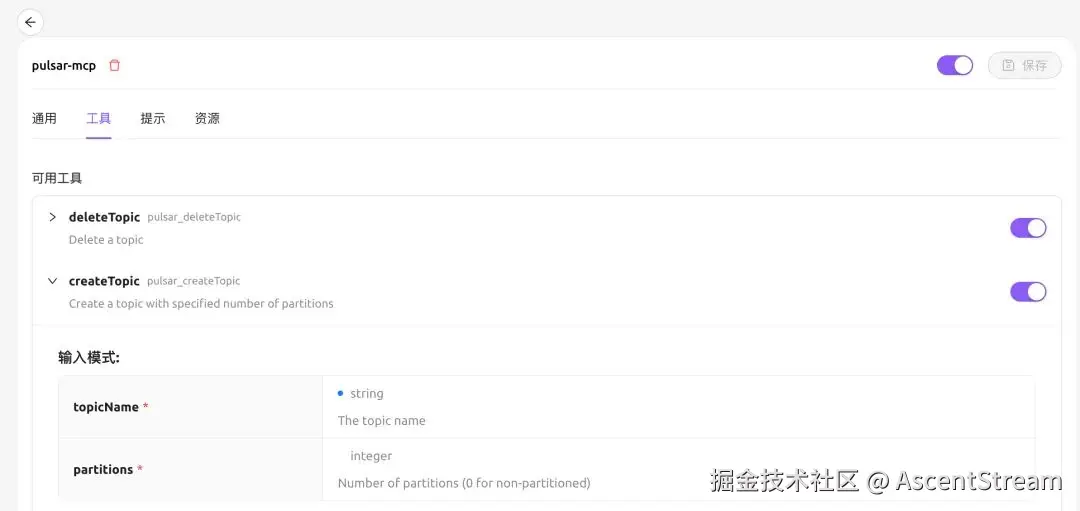Click the createTopic tool name
The height and width of the screenshot is (511, 1080).
(104, 281)
